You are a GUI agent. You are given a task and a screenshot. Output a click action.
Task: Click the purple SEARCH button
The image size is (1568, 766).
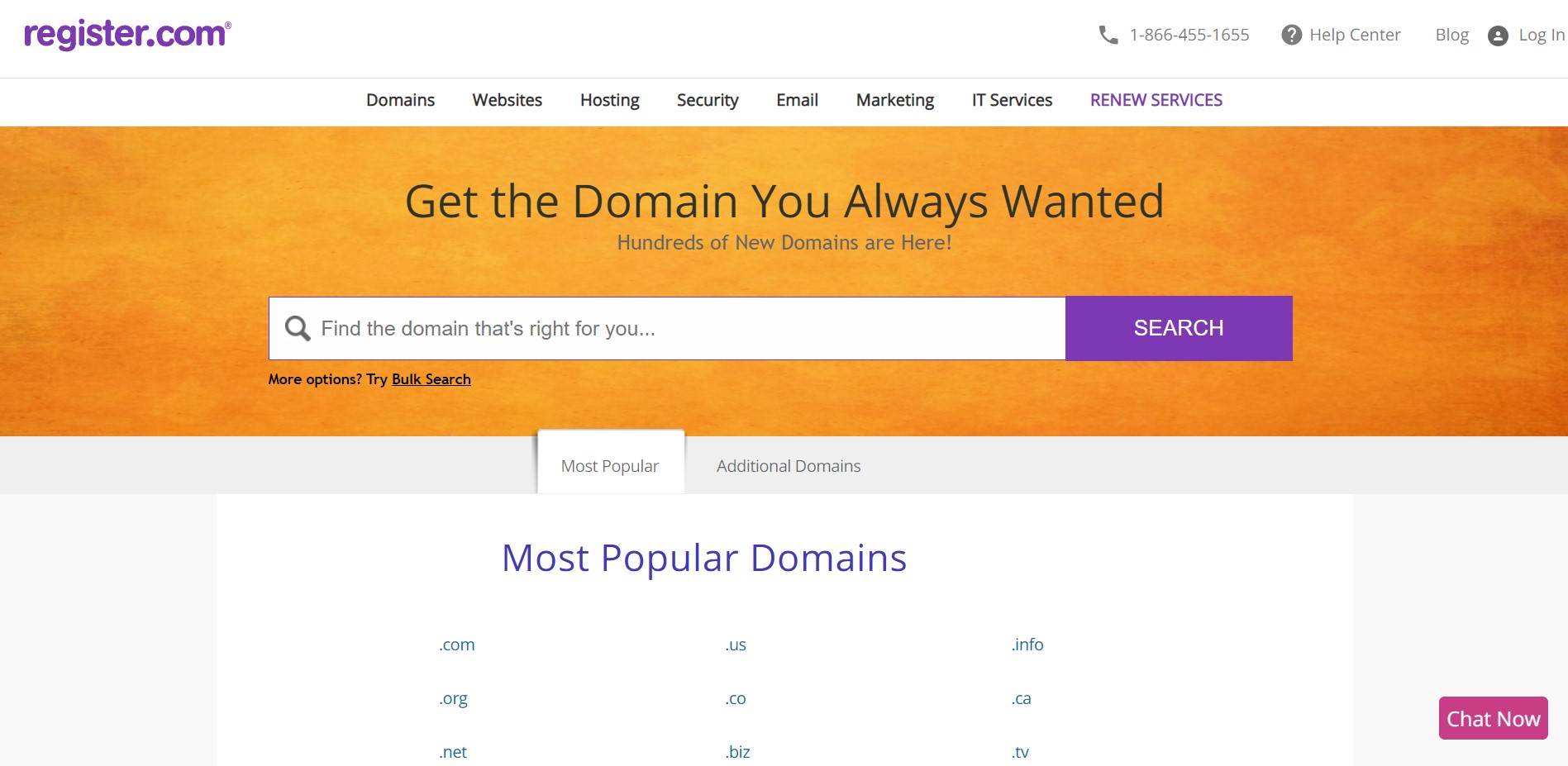click(1179, 328)
